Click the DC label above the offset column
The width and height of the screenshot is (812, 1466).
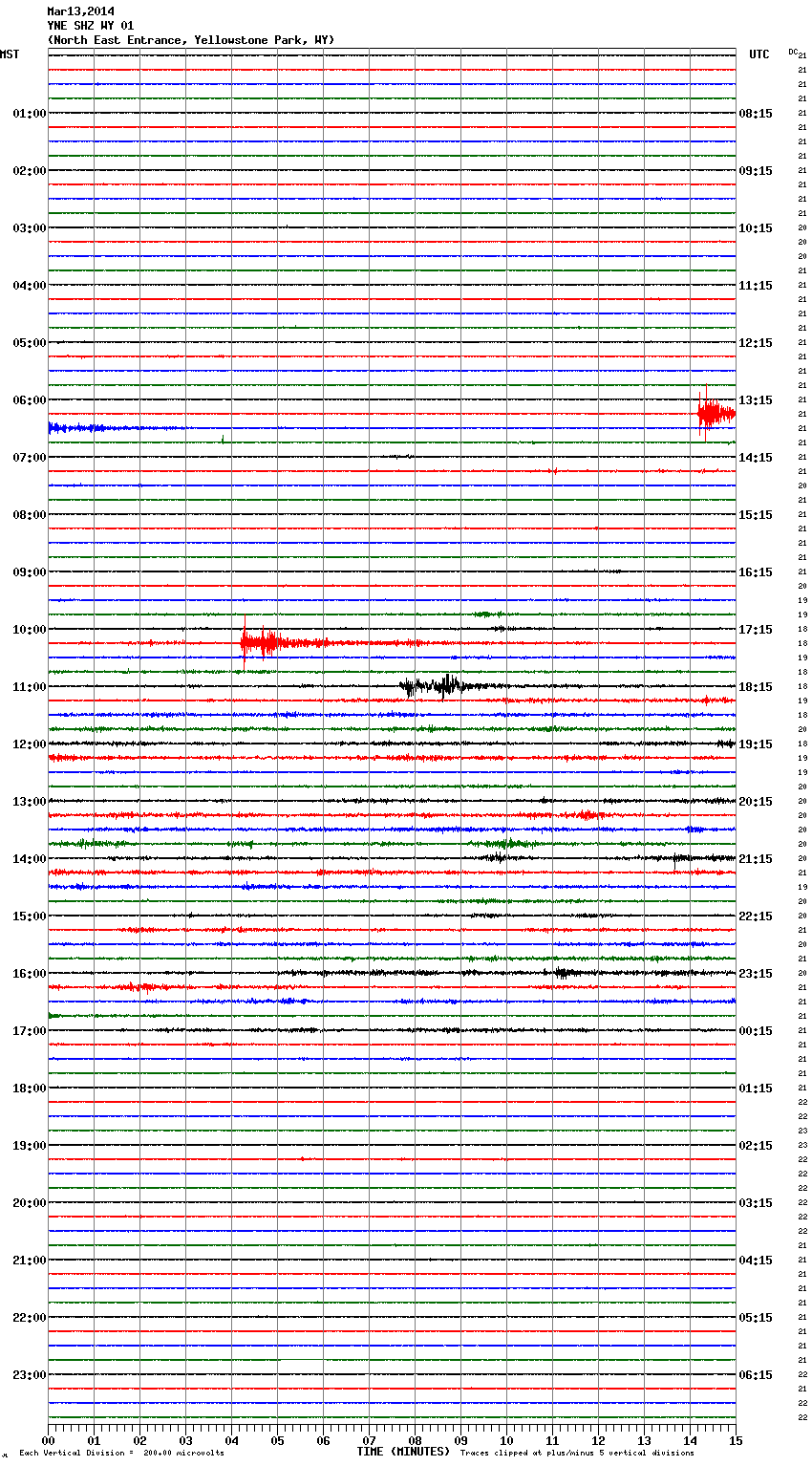(793, 52)
